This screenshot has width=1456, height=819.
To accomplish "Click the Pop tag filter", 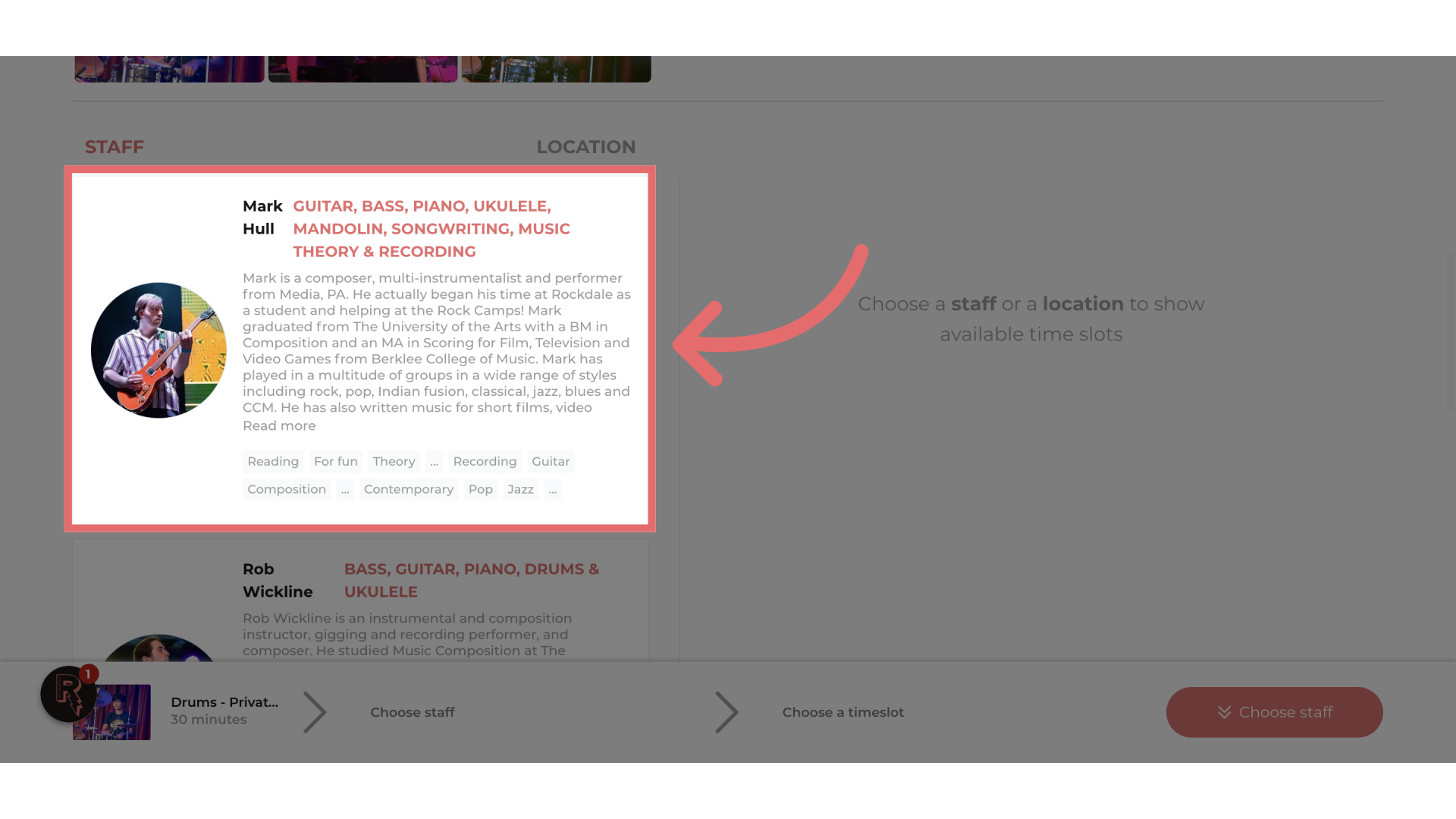I will [x=480, y=489].
